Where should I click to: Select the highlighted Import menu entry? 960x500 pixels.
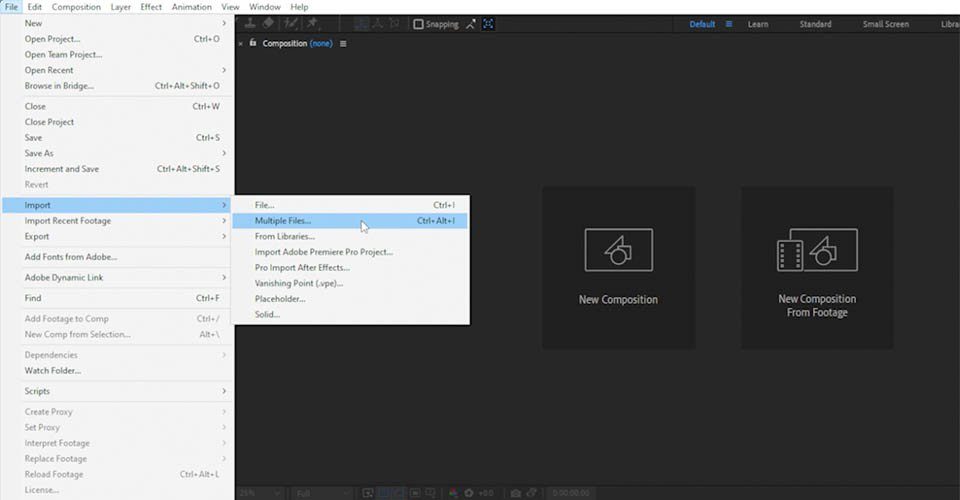pos(118,205)
